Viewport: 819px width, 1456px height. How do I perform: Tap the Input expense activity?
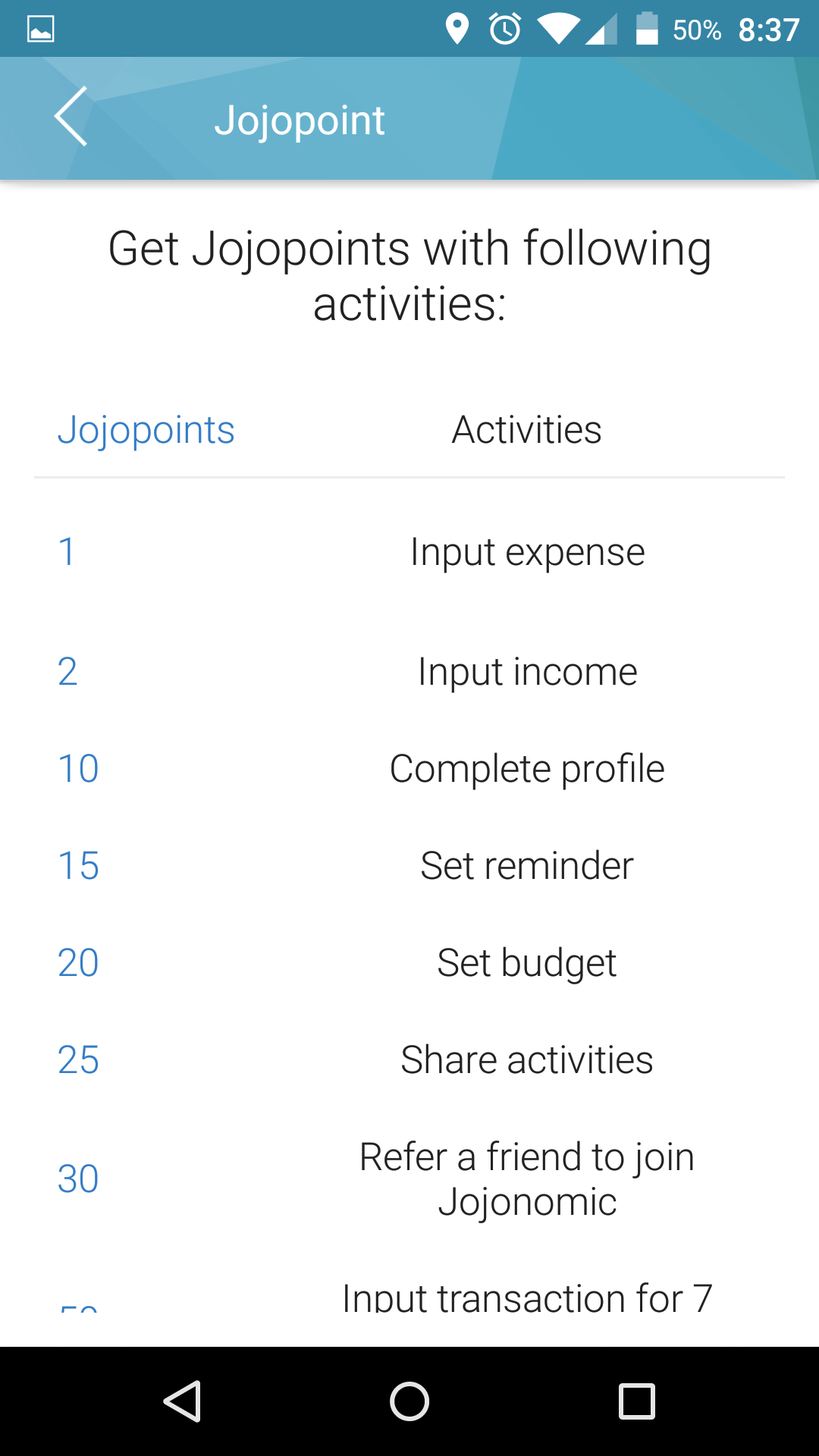click(x=527, y=552)
